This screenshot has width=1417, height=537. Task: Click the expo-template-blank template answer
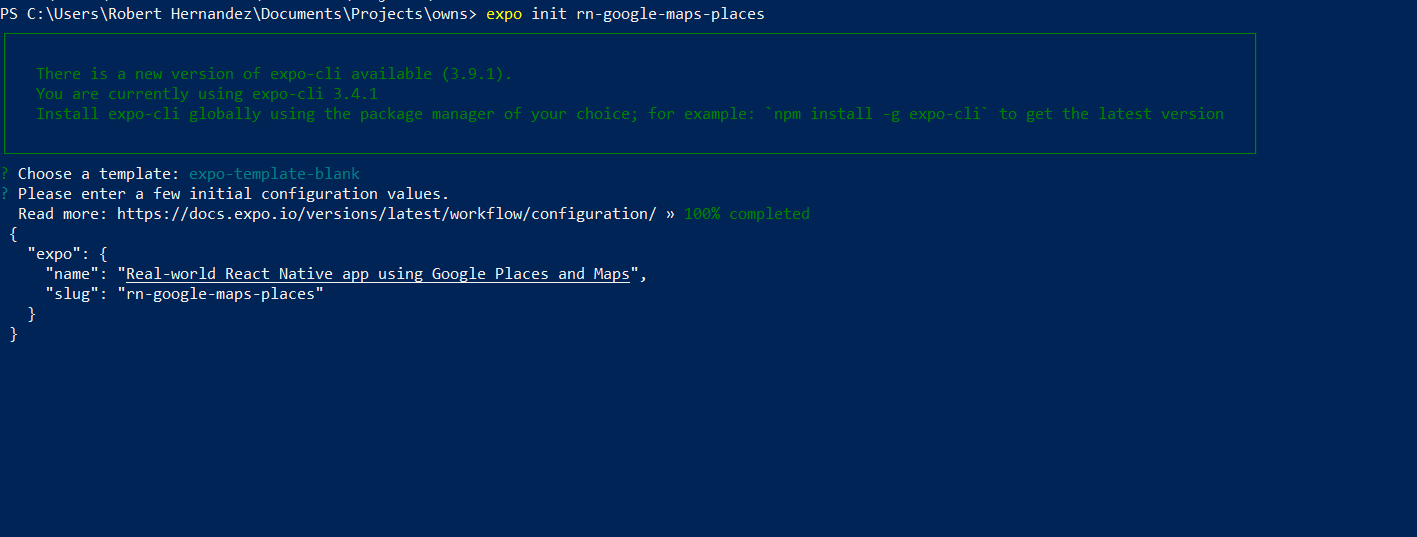coord(274,174)
